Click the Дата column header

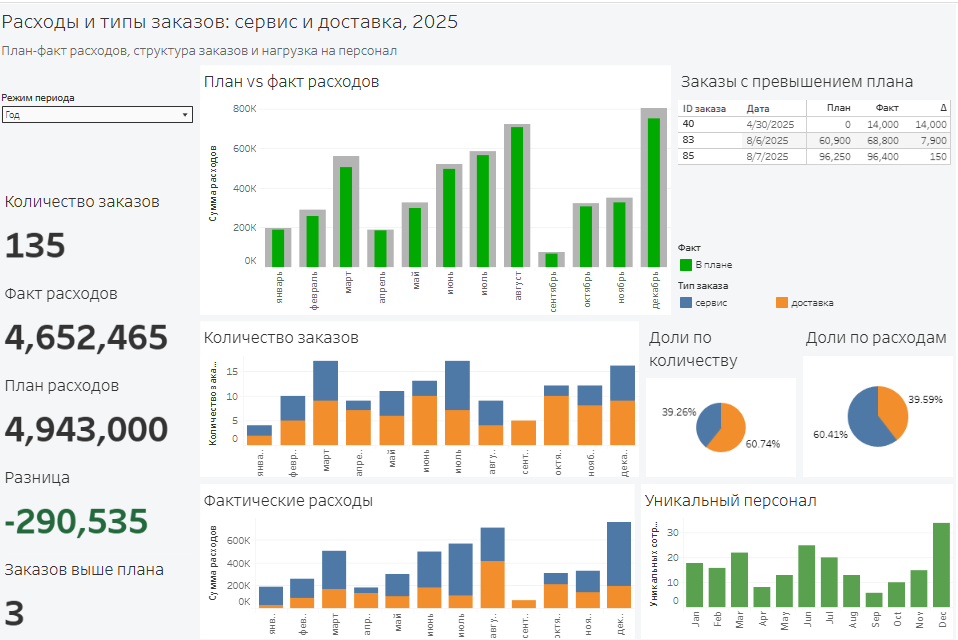tap(758, 108)
